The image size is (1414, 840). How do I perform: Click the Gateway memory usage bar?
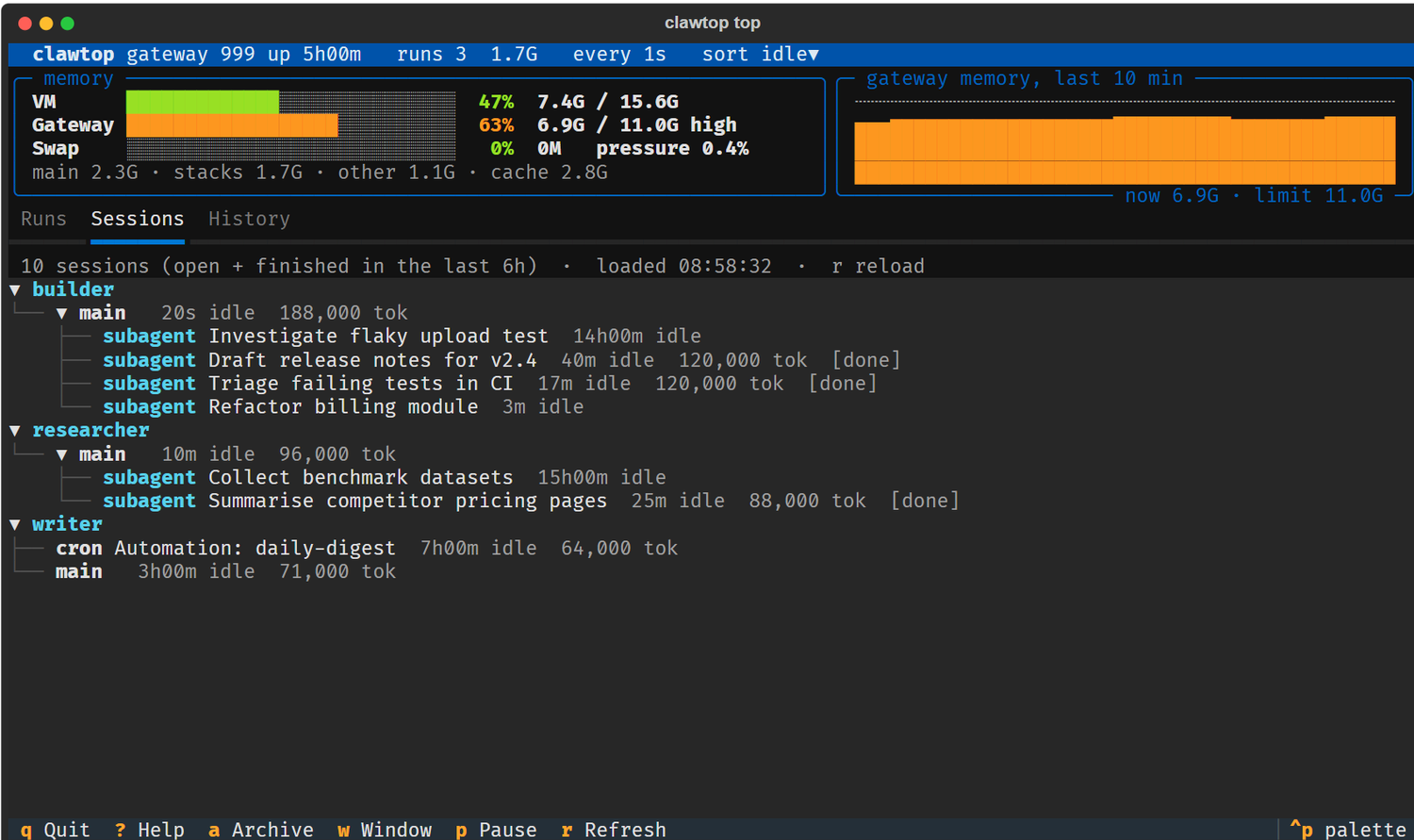(291, 125)
